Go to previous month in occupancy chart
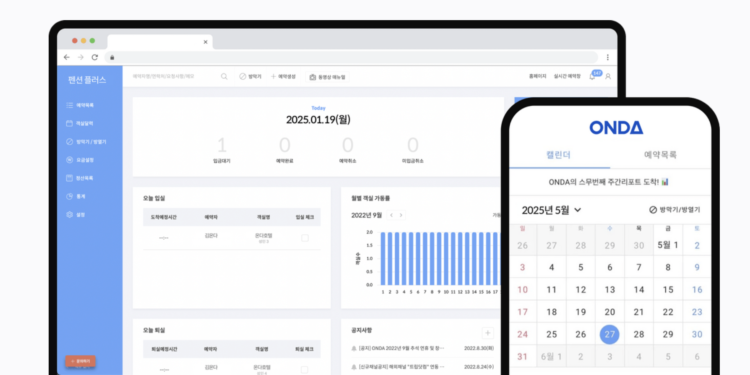 tap(391, 215)
